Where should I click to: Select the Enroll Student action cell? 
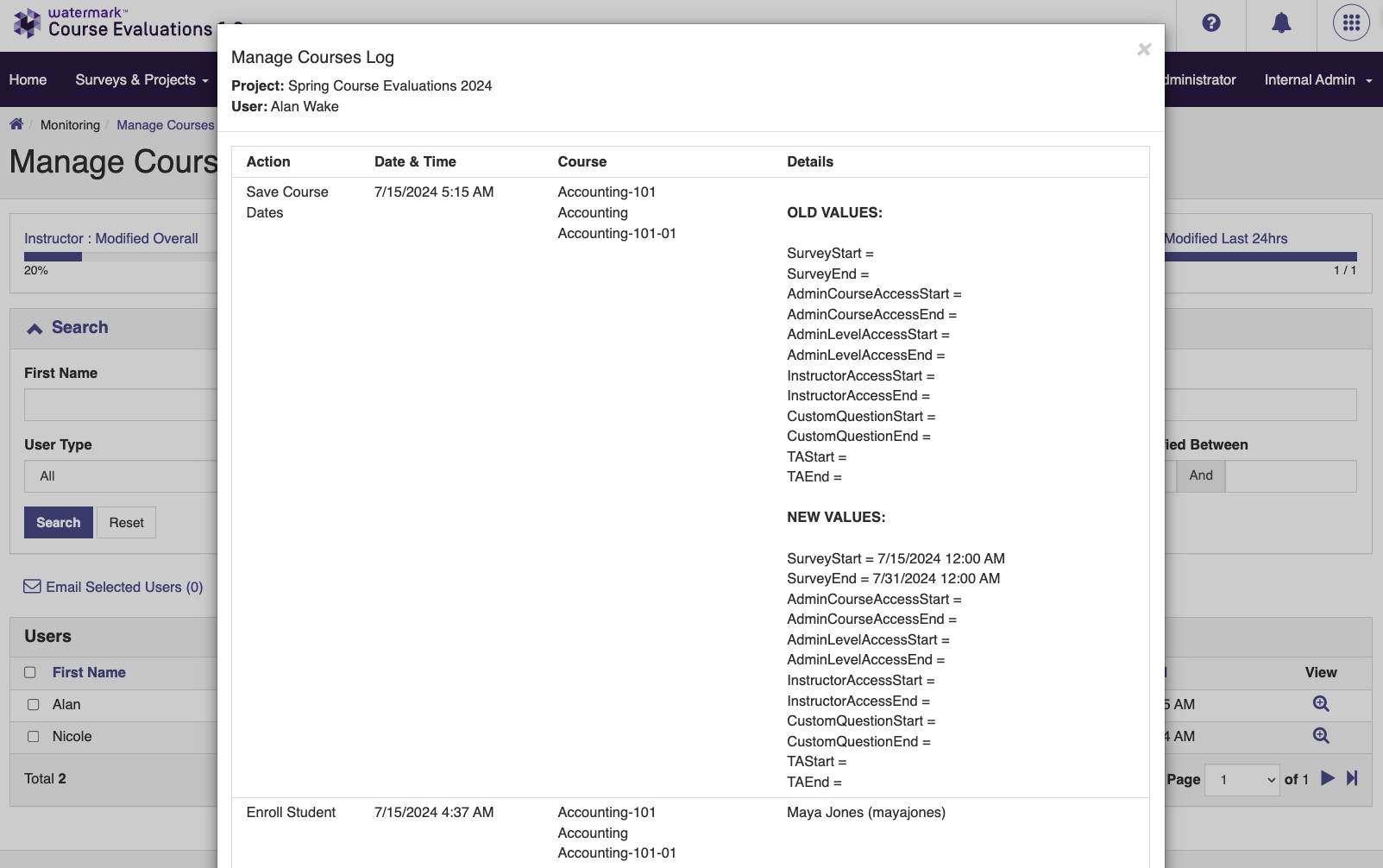[291, 812]
